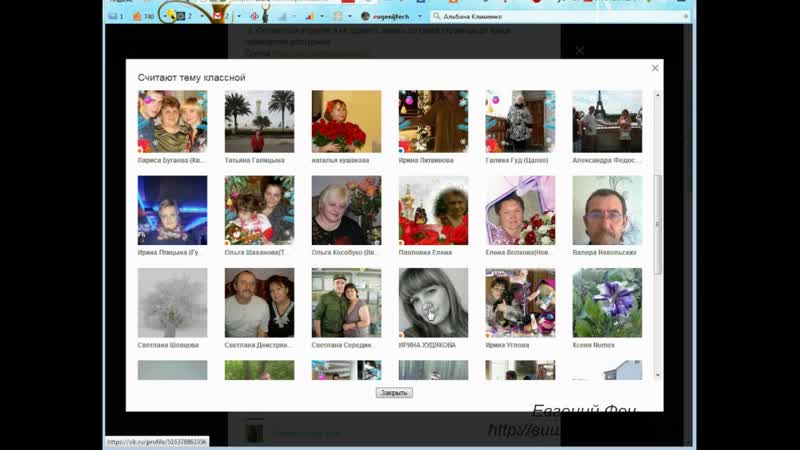Open Лариса Бутаева's profile photo
The width and height of the screenshot is (800, 450).
coord(172,121)
